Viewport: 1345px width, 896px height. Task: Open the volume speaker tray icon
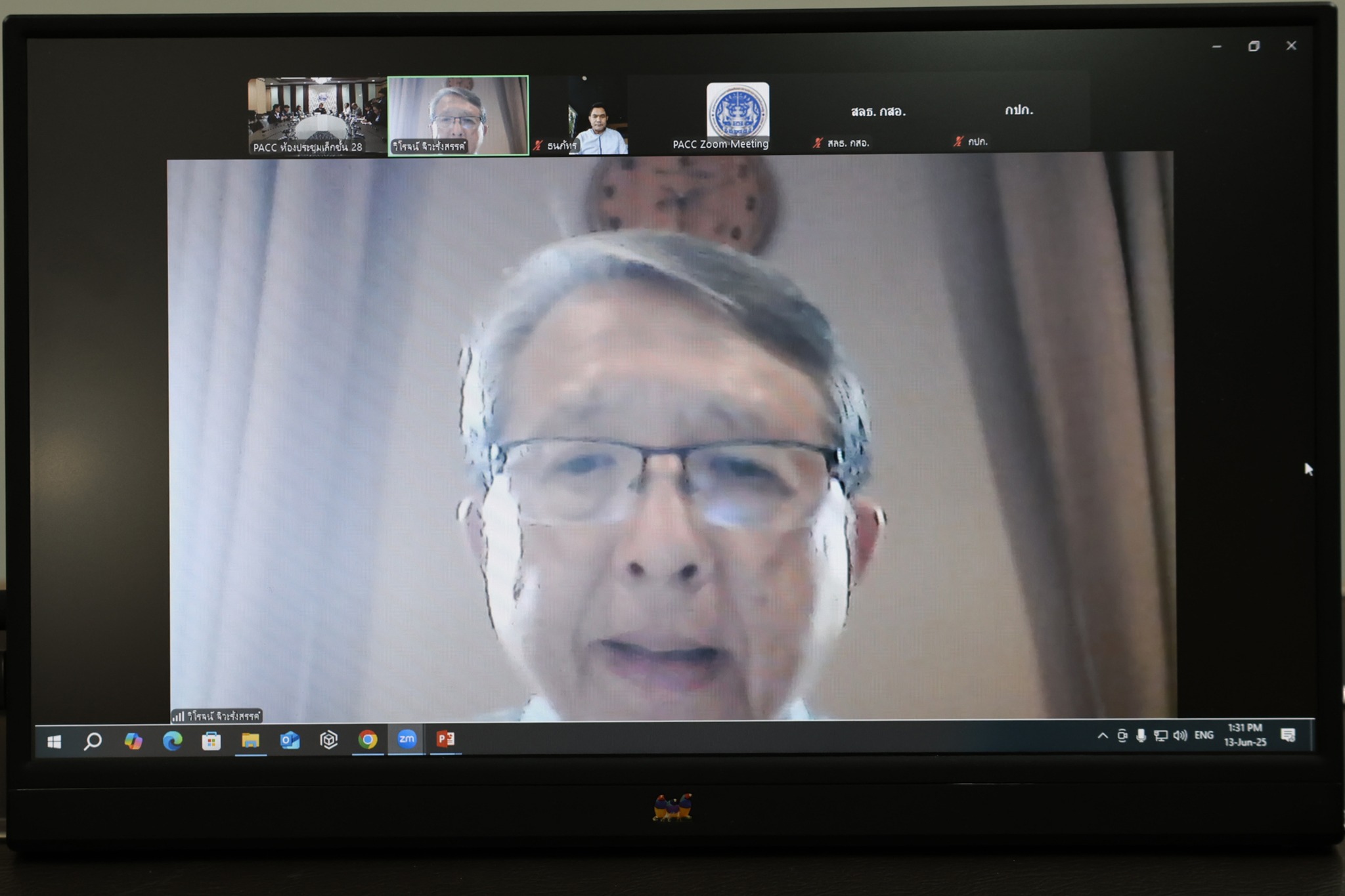[x=1180, y=736]
